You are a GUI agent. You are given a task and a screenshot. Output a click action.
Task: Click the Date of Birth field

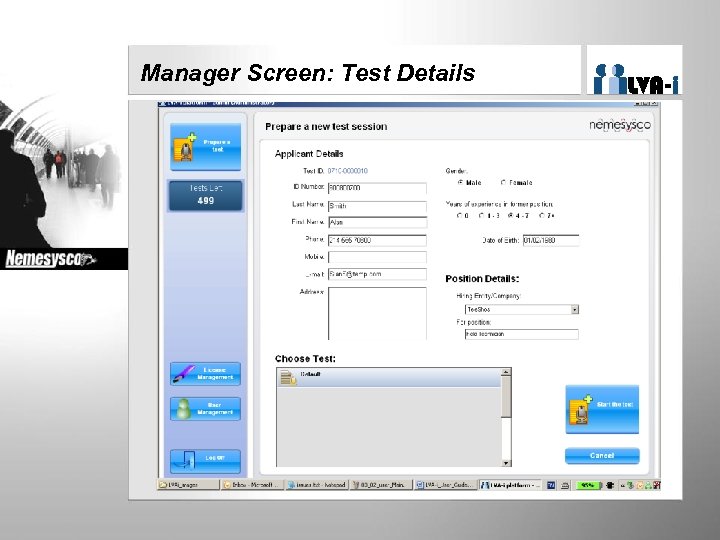coord(551,240)
